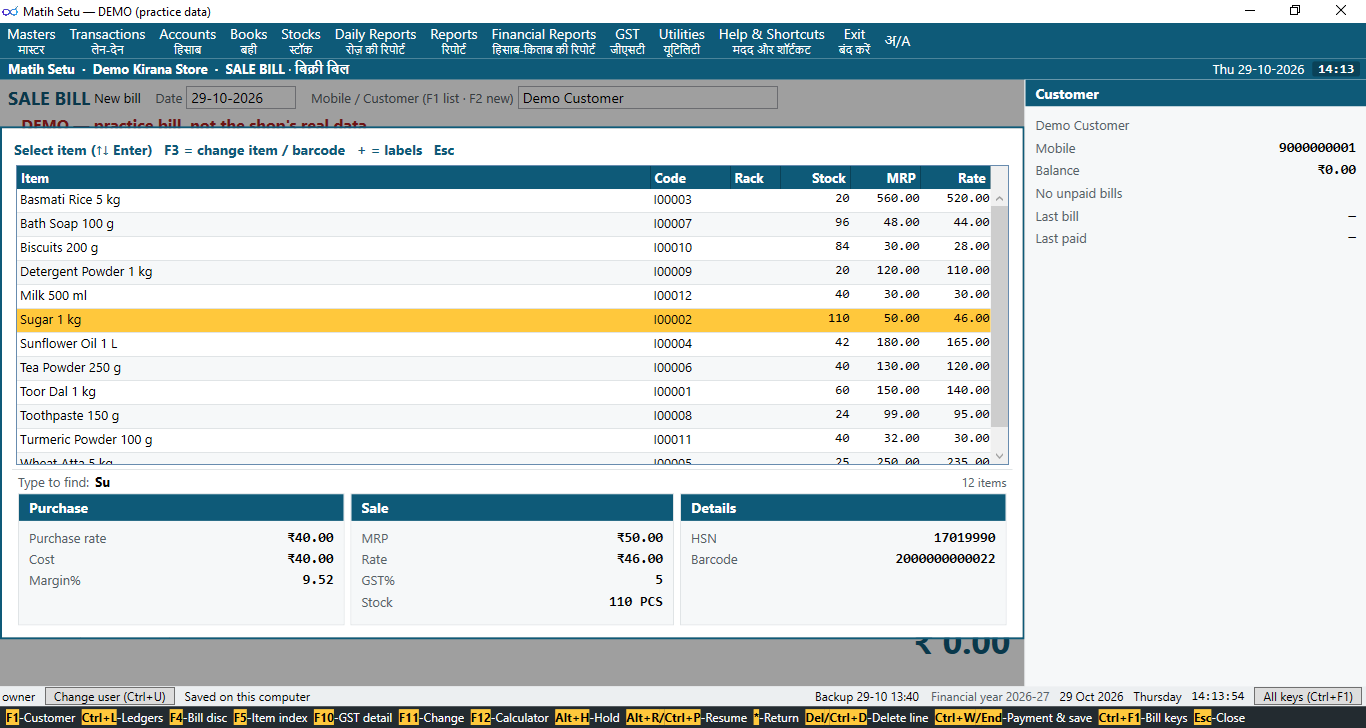The width and height of the screenshot is (1366, 728).
Task: Open the GST menu
Action: point(627,41)
